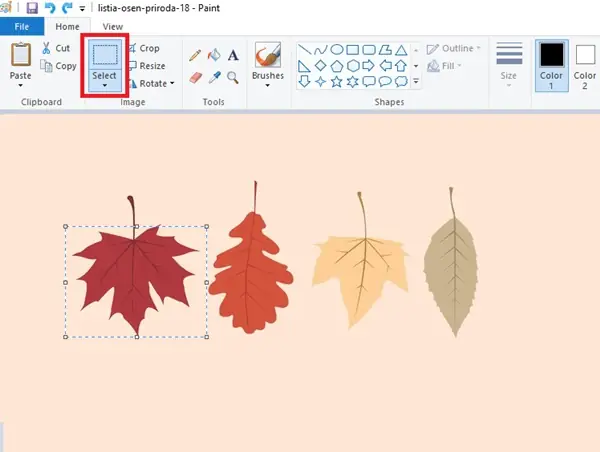Image resolution: width=600 pixels, height=452 pixels.
Task: Choose the Right triangle shape
Action: [304, 66]
